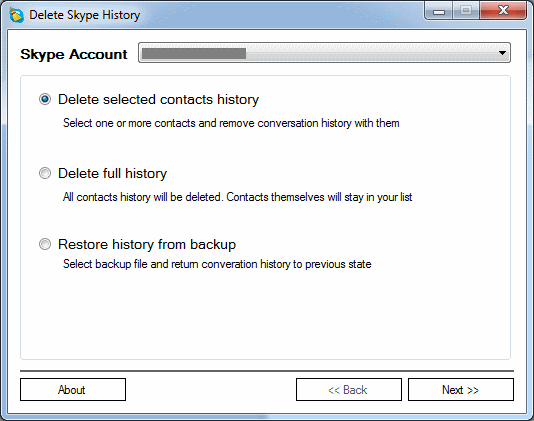This screenshot has width=534, height=421.
Task: Click the << Back button
Action: click(349, 390)
